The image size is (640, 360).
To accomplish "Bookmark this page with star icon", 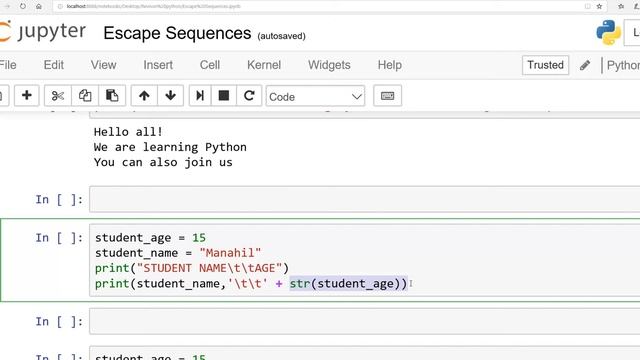I will pos(599,6).
